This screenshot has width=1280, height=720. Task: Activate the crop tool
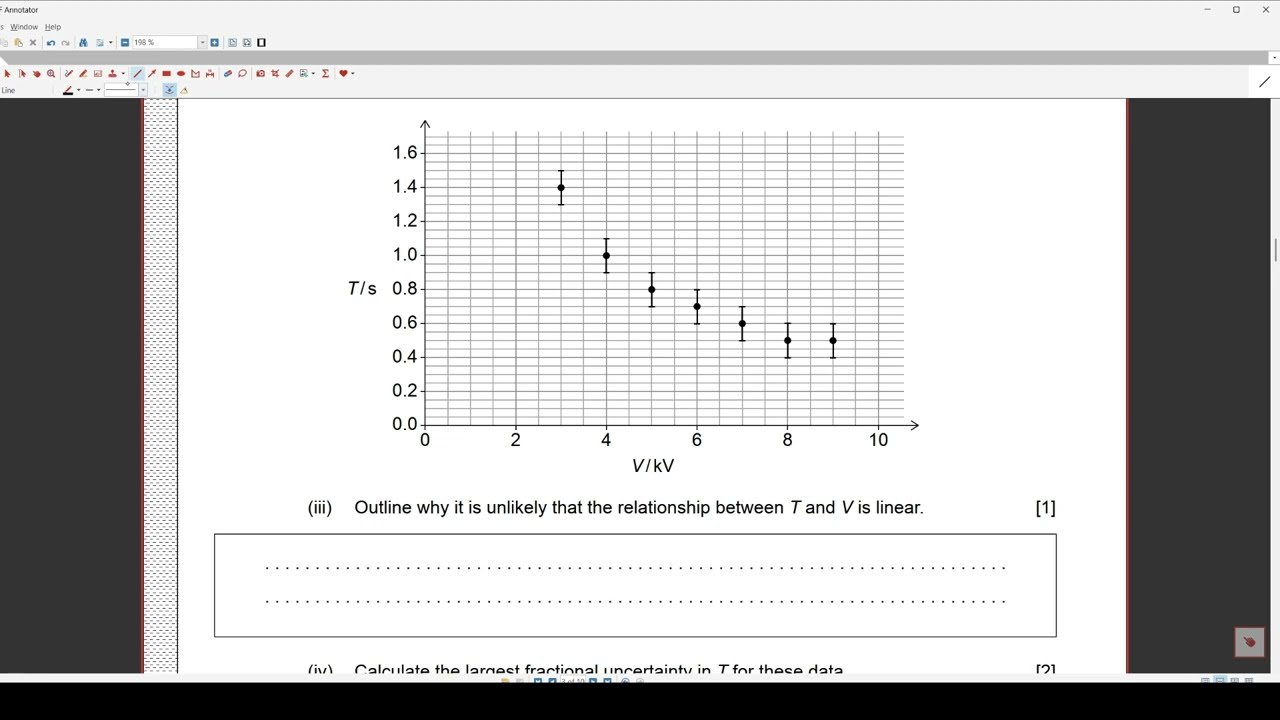point(275,74)
